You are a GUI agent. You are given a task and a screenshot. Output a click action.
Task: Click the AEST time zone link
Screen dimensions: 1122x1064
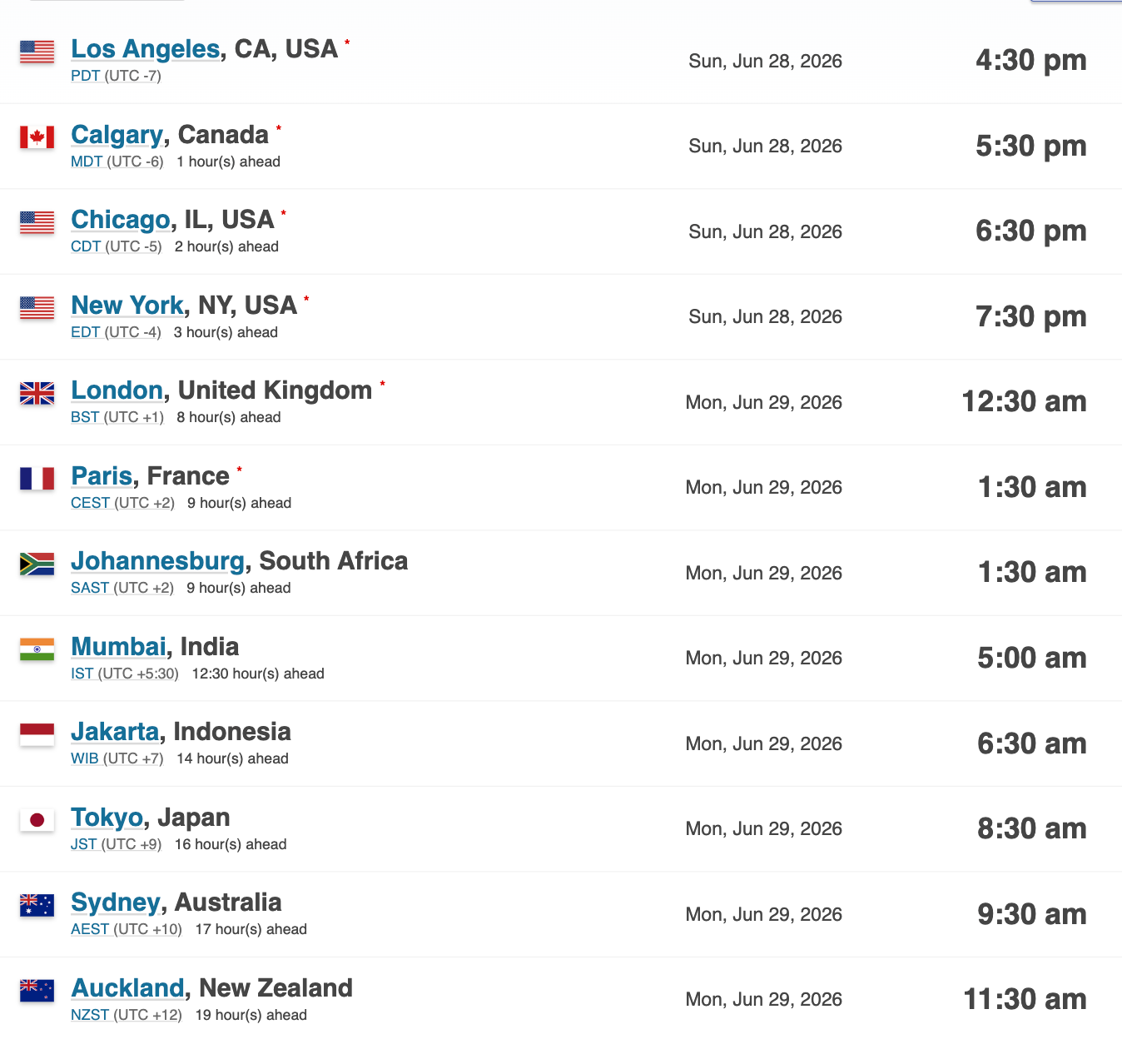pyautogui.click(x=90, y=929)
